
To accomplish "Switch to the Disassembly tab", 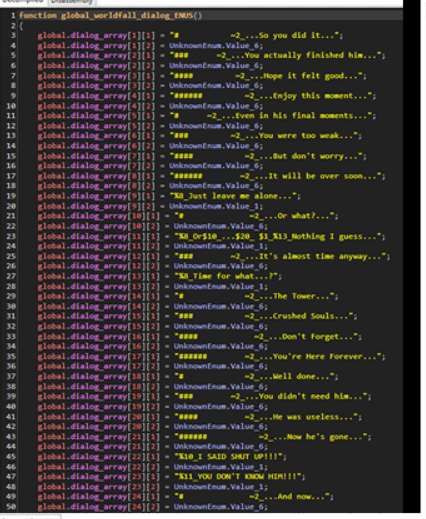I will coord(72,2).
